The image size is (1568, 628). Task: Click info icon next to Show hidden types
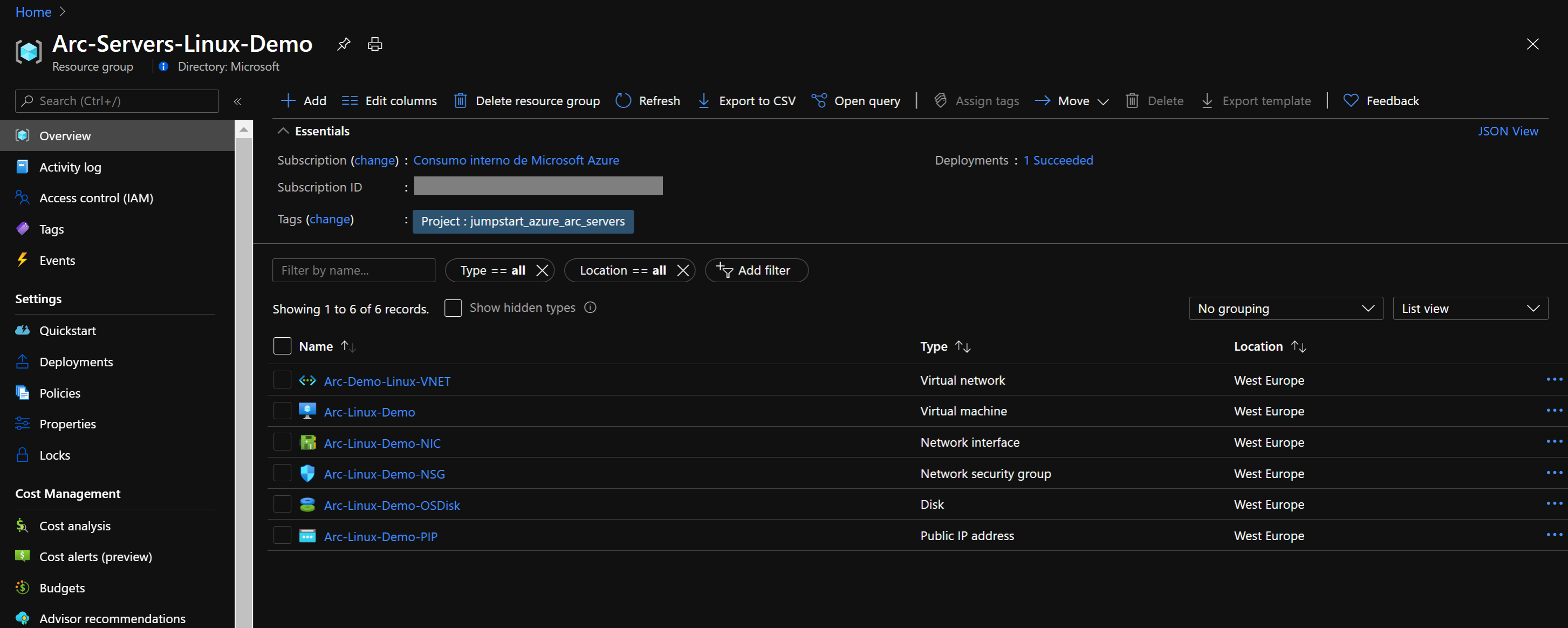click(x=590, y=308)
